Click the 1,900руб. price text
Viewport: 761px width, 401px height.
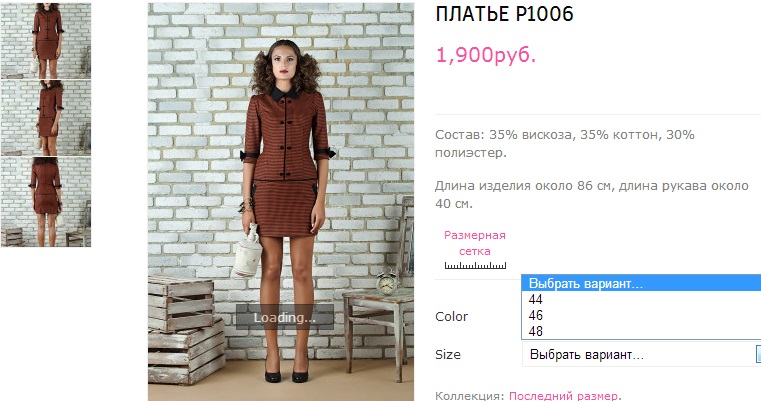coord(486,55)
